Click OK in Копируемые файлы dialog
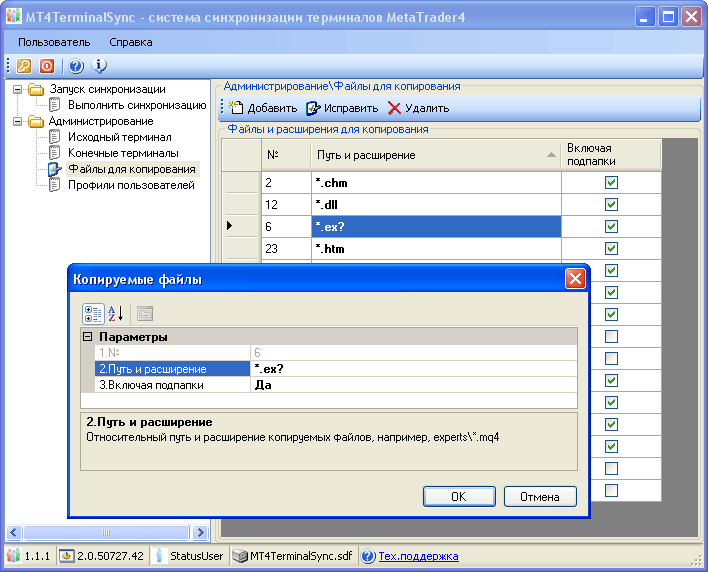708x572 pixels. pos(459,497)
